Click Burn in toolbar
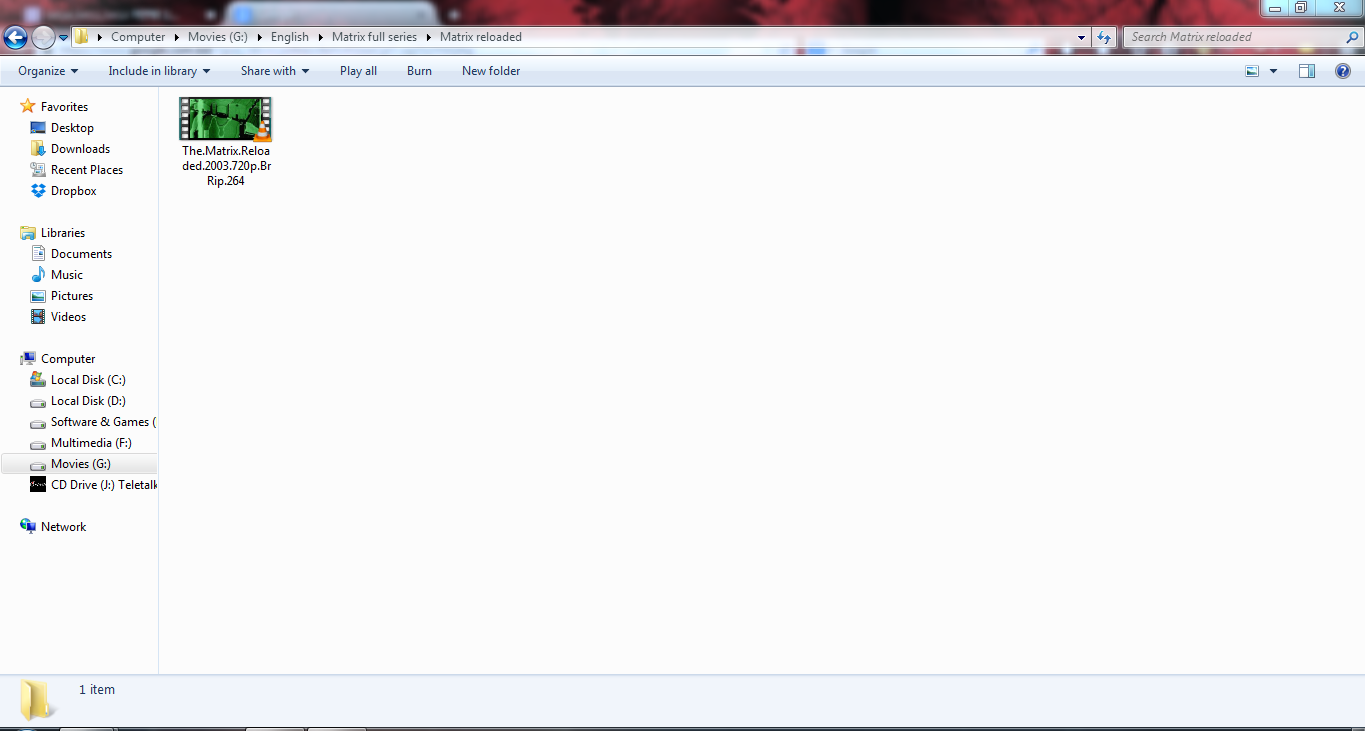The image size is (1365, 731). click(x=419, y=71)
